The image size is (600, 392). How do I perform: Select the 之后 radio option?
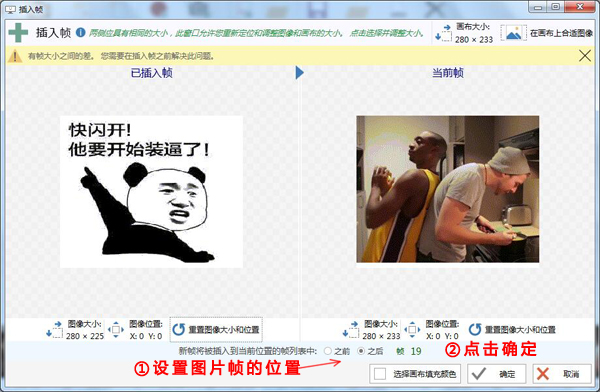(361, 351)
